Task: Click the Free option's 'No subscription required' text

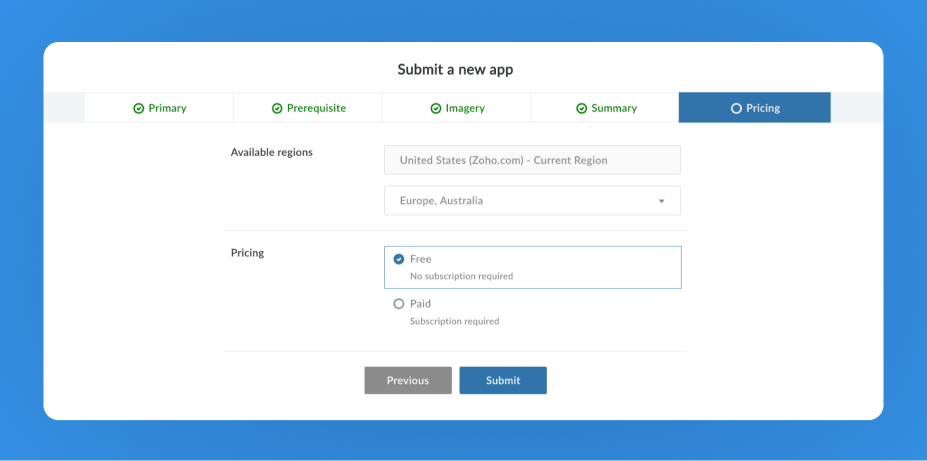Action: 461,276
